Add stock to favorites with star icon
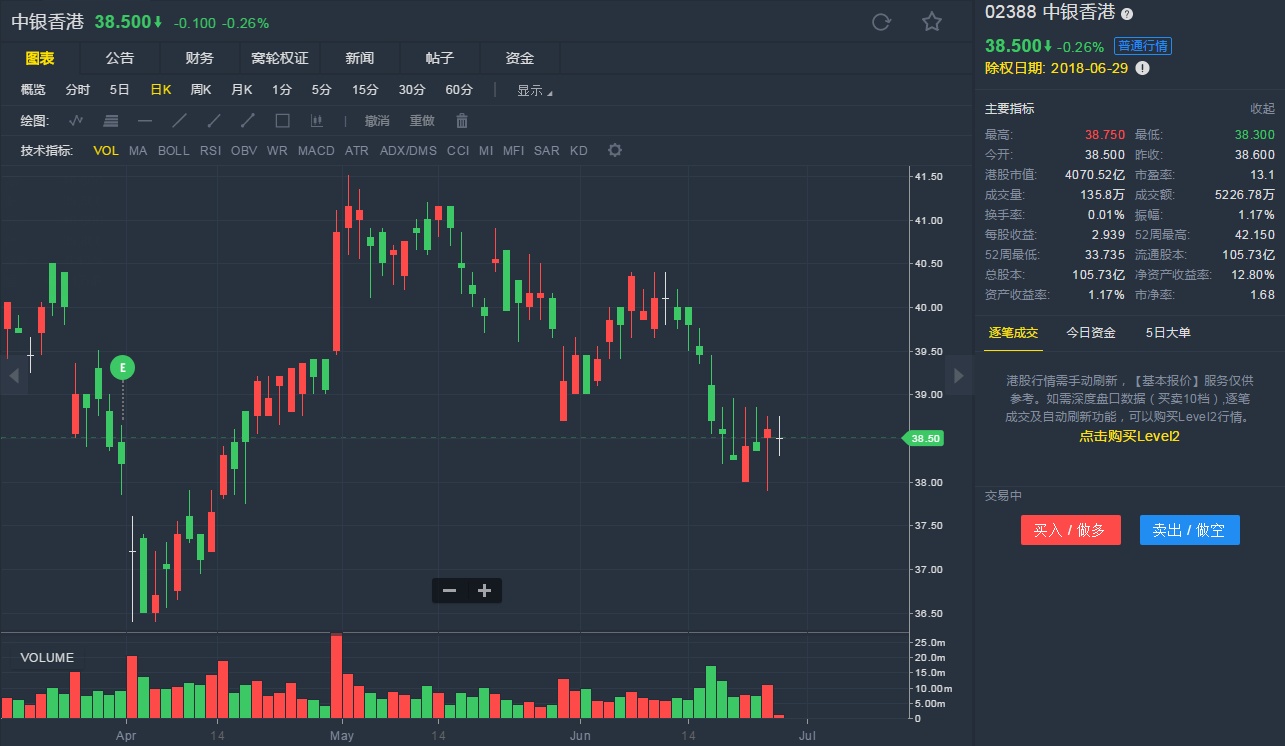The height and width of the screenshot is (746, 1285). tap(932, 22)
